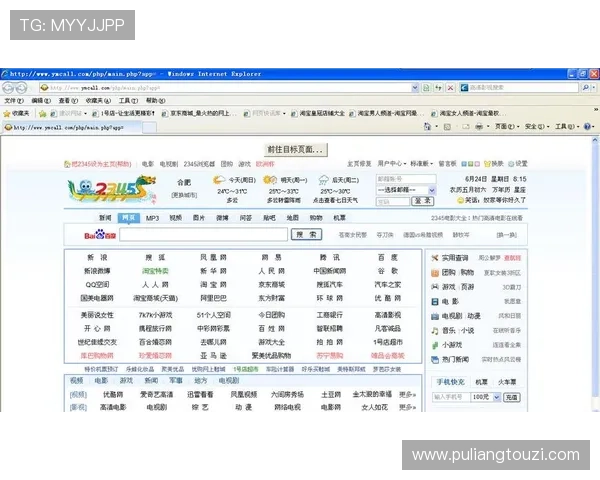Open the 1号店 favorites bar bookmark

point(123,113)
